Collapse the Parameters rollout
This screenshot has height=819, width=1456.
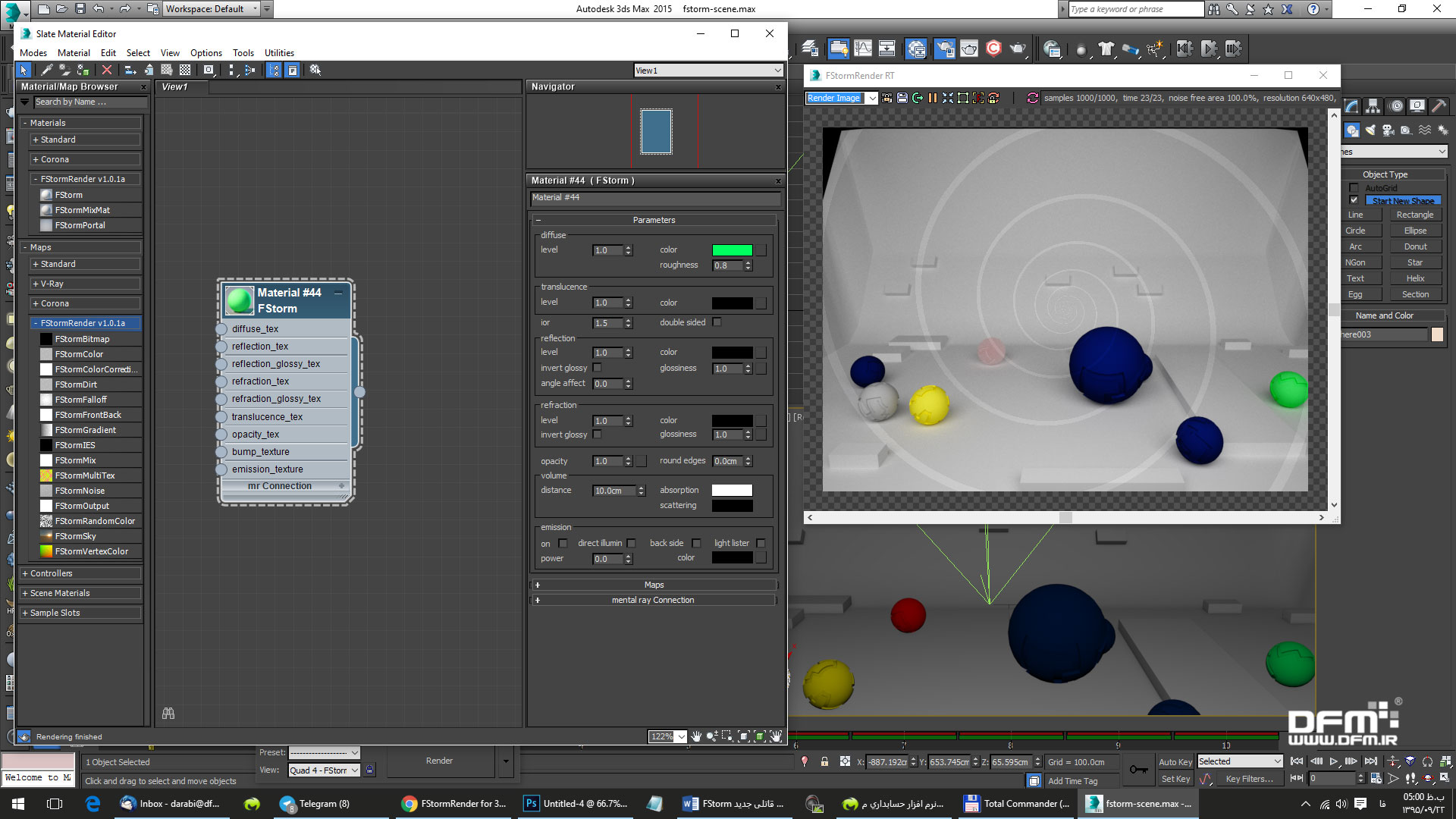654,220
